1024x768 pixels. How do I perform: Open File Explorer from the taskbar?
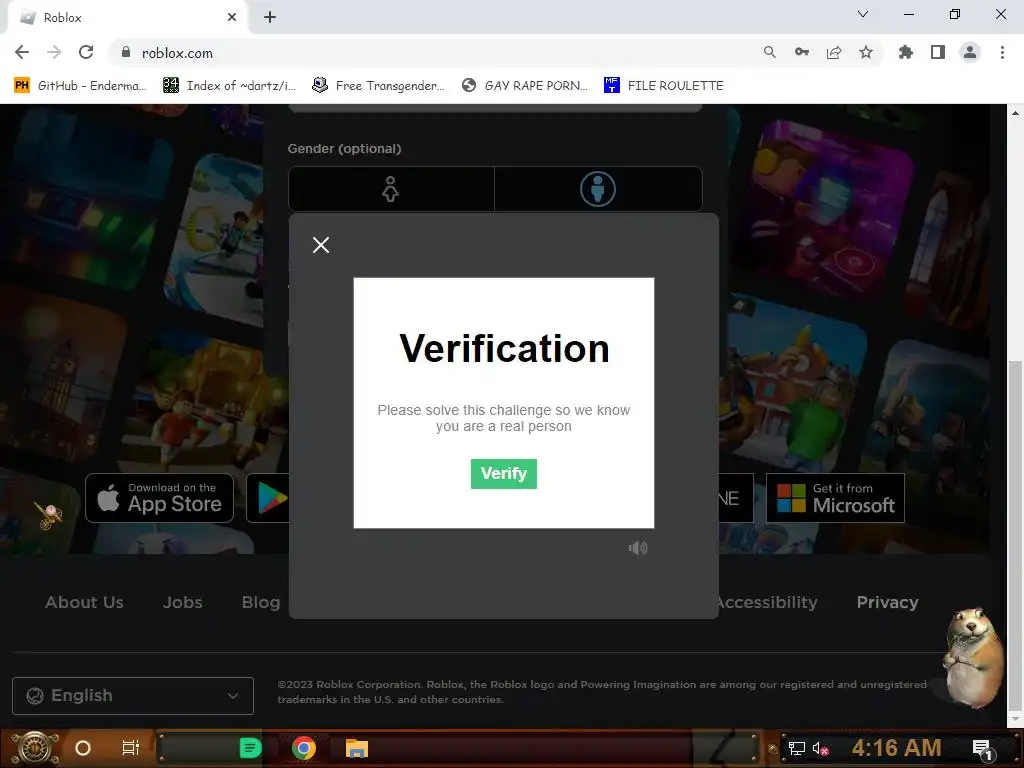point(357,748)
